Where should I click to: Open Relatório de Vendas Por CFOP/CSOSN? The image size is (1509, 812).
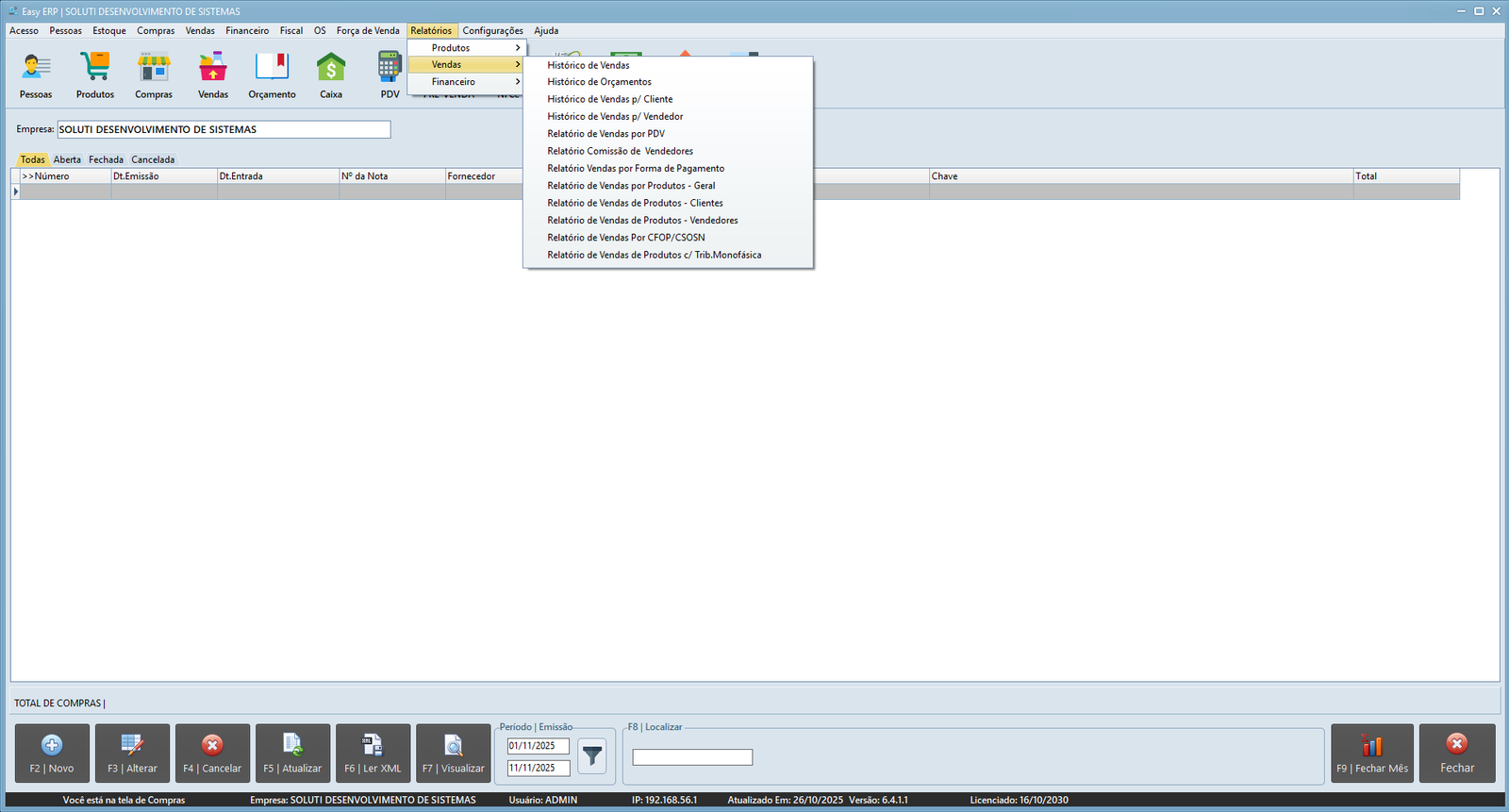[626, 238]
